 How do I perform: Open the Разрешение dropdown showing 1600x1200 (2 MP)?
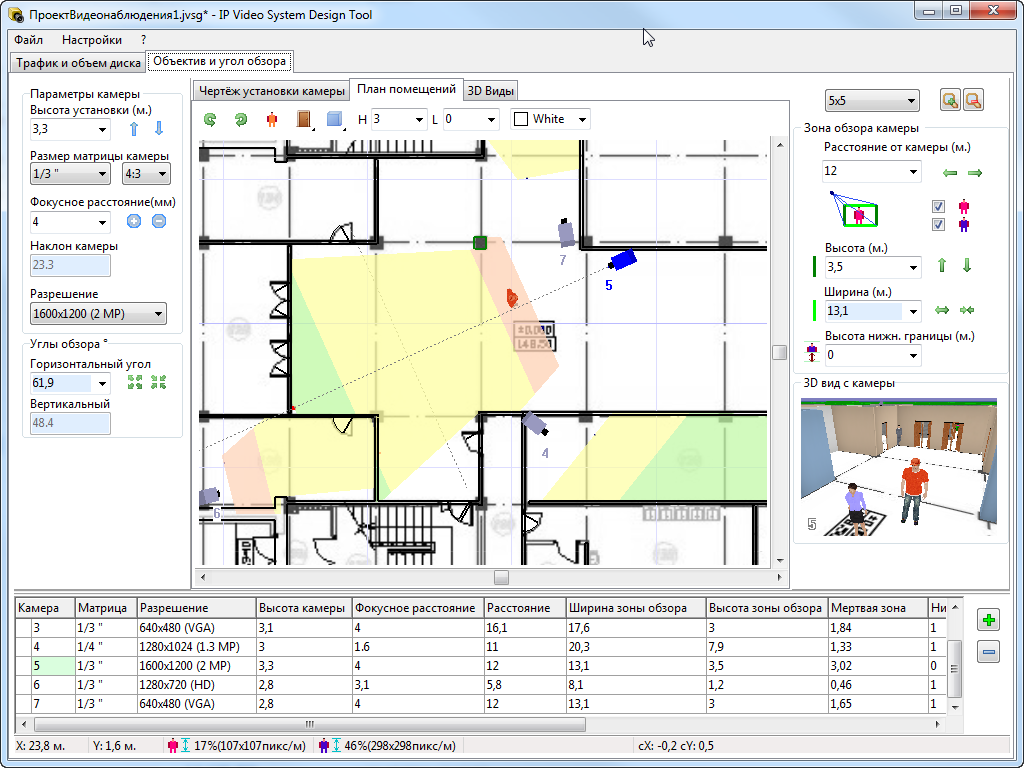pos(98,314)
